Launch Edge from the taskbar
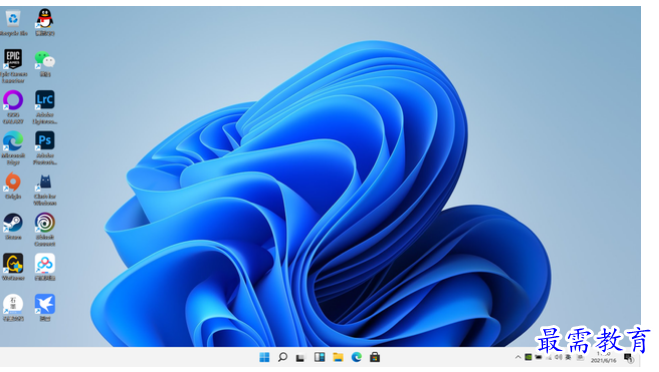Viewport: 659px width, 372px height. coord(356,357)
